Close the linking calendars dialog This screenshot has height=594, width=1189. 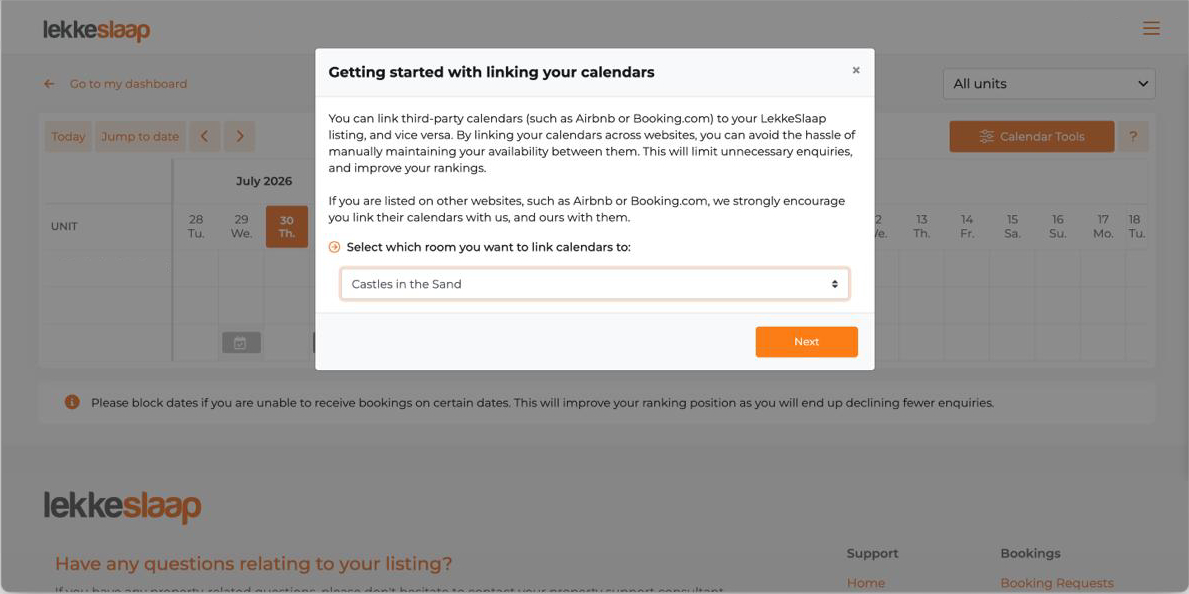(x=856, y=71)
